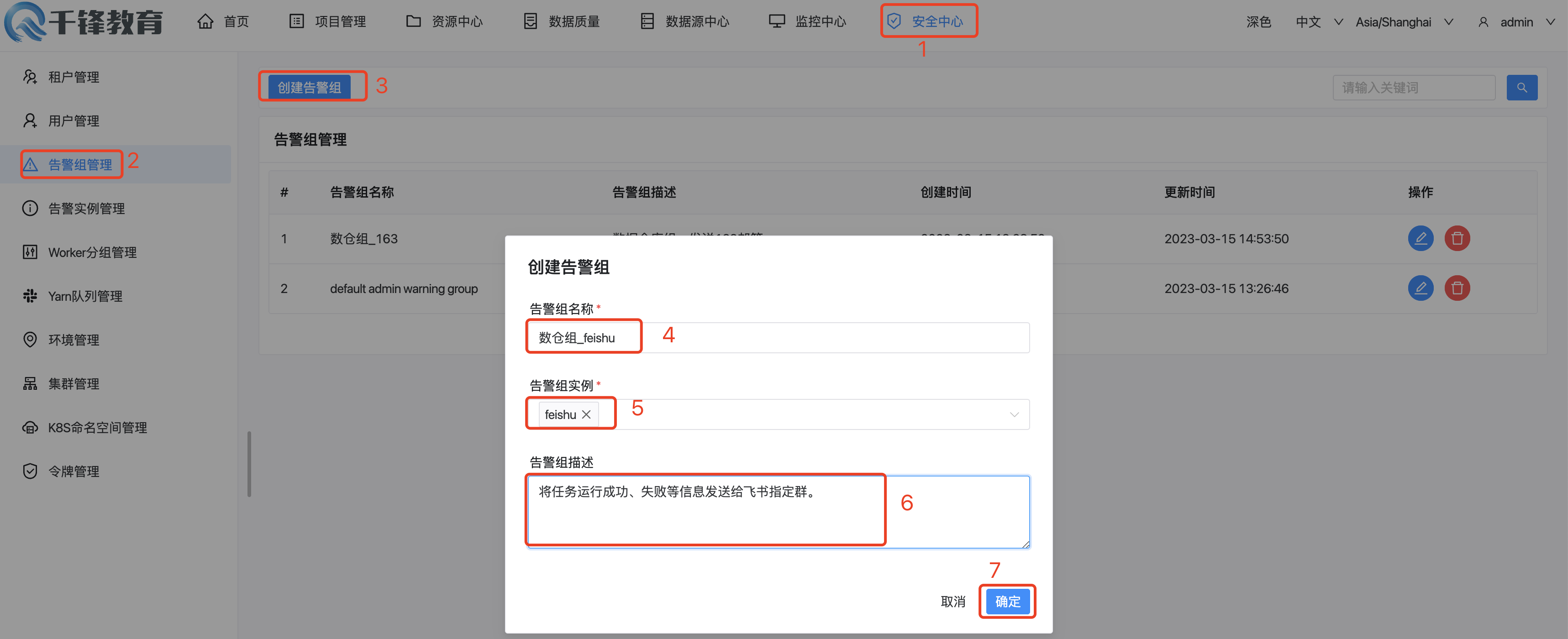Click delete icon for 数仓组_163 row
This screenshot has height=639, width=1568.
[x=1457, y=238]
